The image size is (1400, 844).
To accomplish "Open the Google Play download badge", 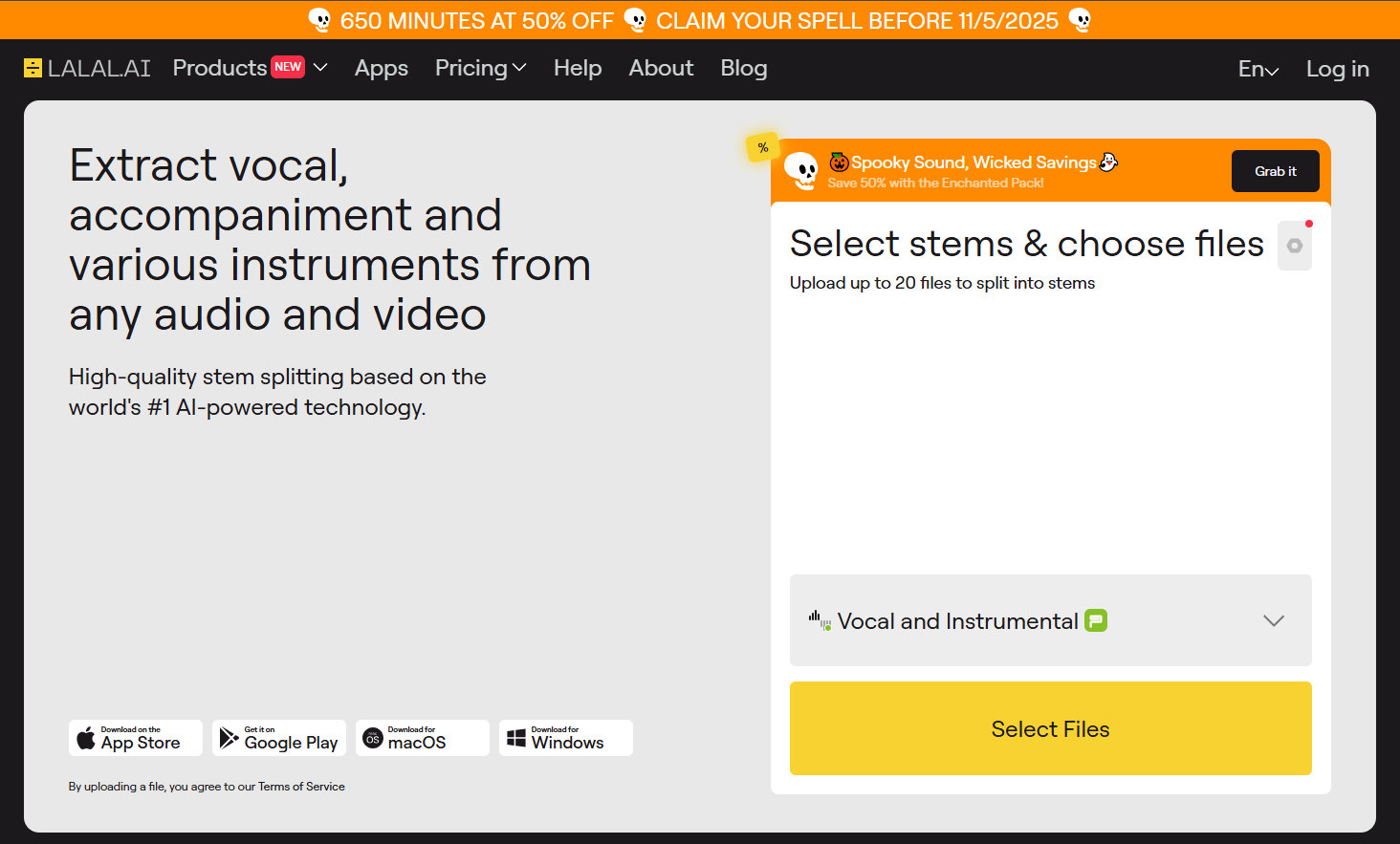I will pos(279,738).
